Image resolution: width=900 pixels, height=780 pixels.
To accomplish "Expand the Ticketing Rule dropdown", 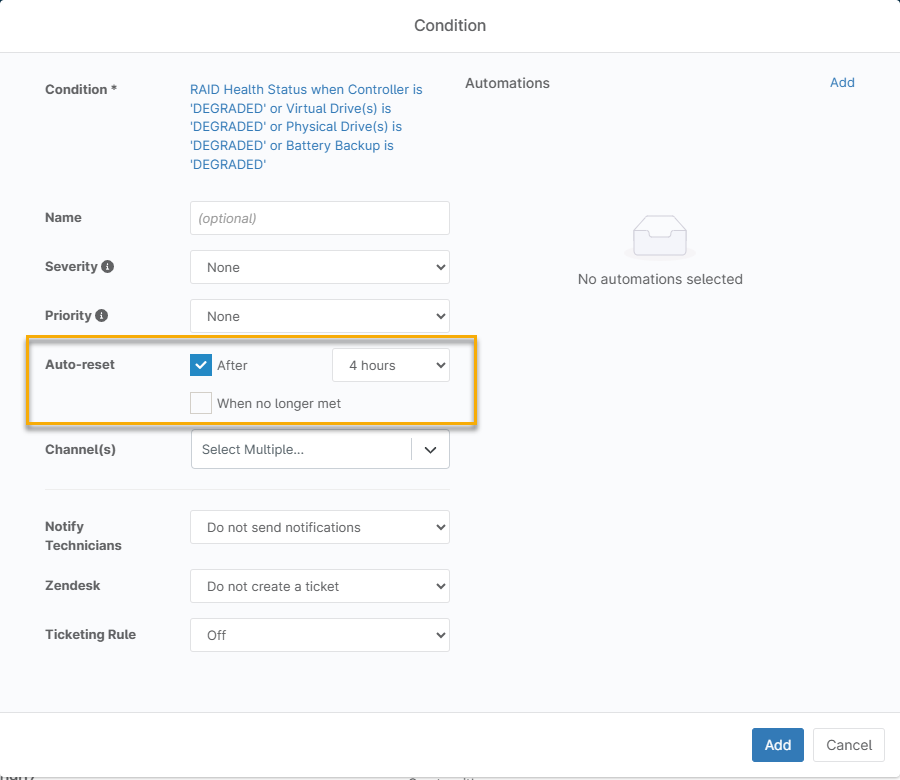I will click(319, 635).
